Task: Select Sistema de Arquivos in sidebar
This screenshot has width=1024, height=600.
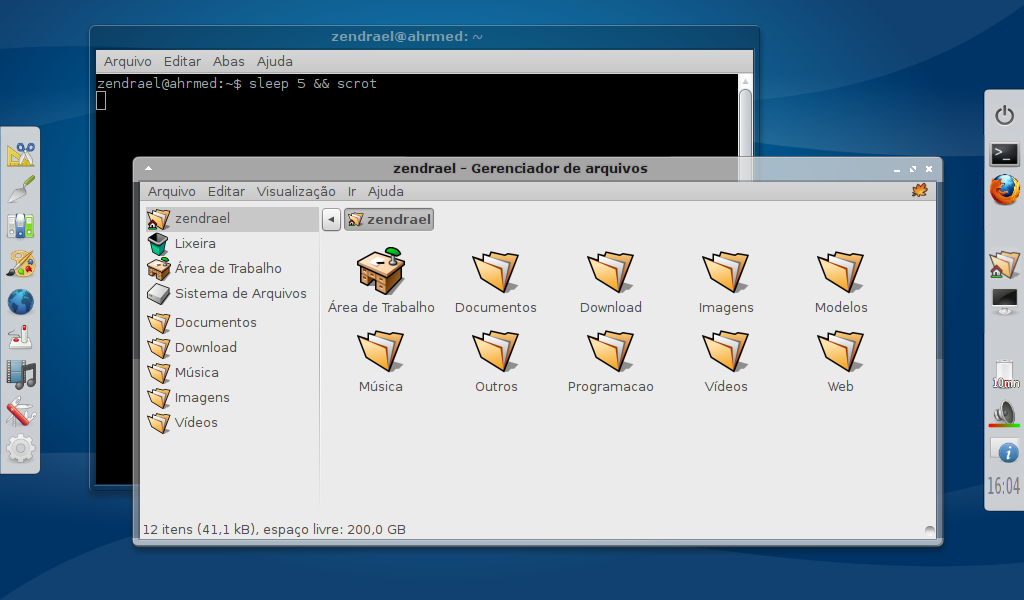Action: click(240, 293)
